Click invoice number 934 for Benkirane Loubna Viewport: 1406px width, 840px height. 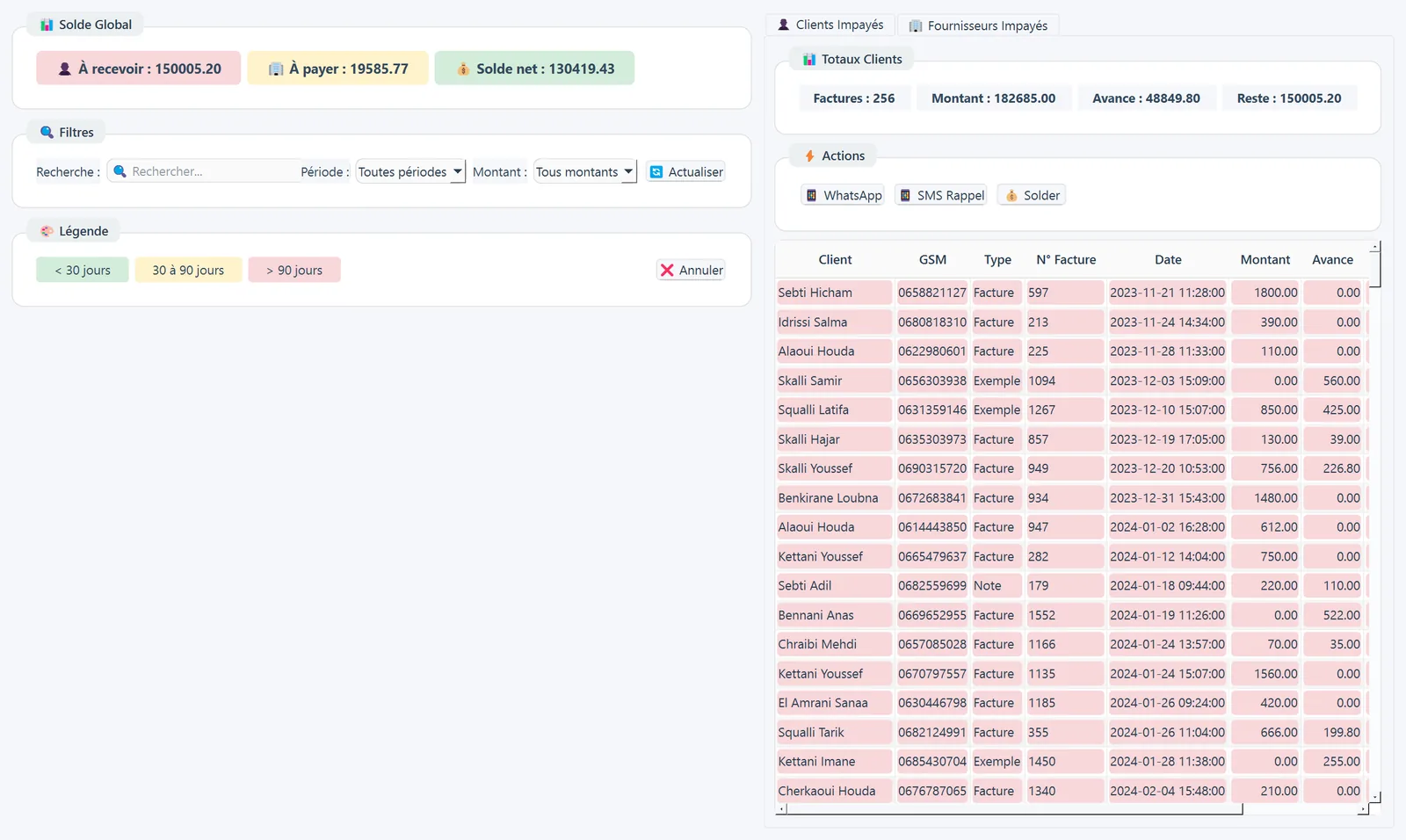click(1065, 497)
